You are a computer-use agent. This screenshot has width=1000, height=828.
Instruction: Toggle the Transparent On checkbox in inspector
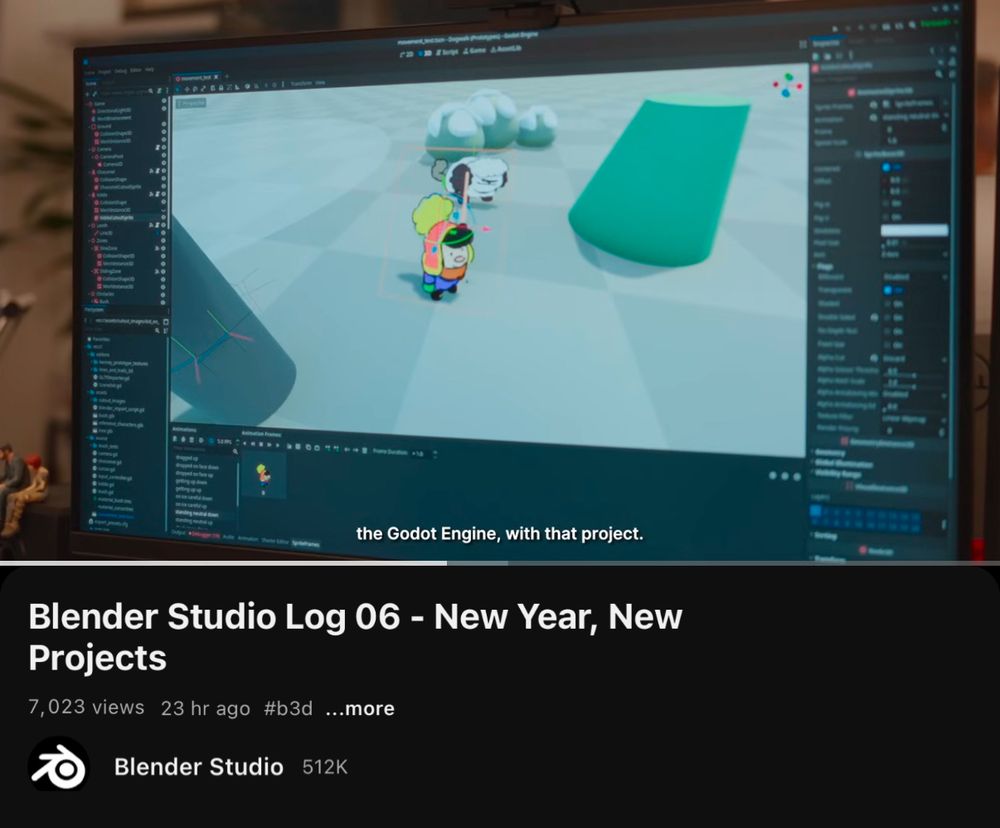coord(888,290)
